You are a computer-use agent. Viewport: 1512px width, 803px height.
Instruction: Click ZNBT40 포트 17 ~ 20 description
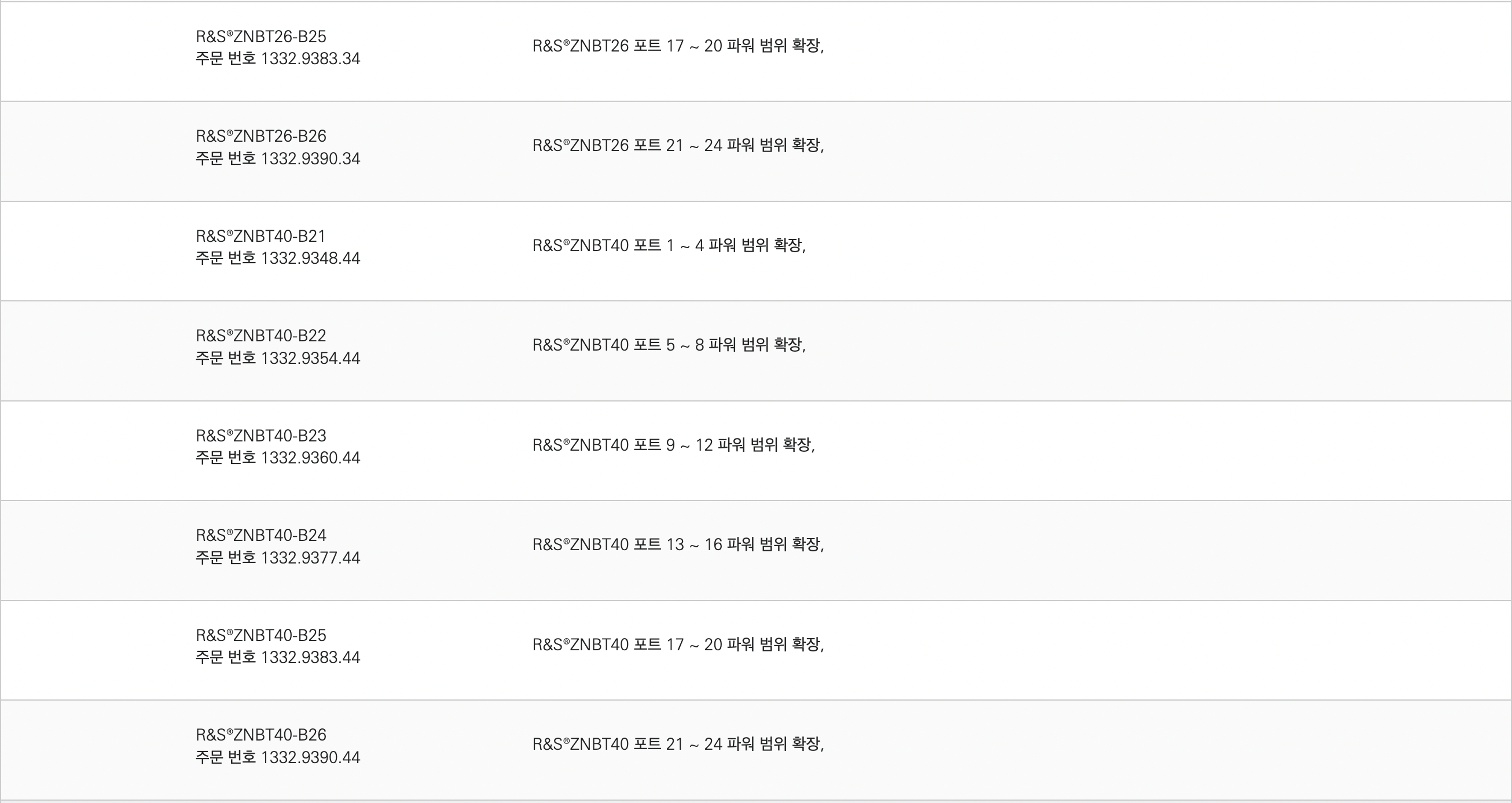pos(678,644)
